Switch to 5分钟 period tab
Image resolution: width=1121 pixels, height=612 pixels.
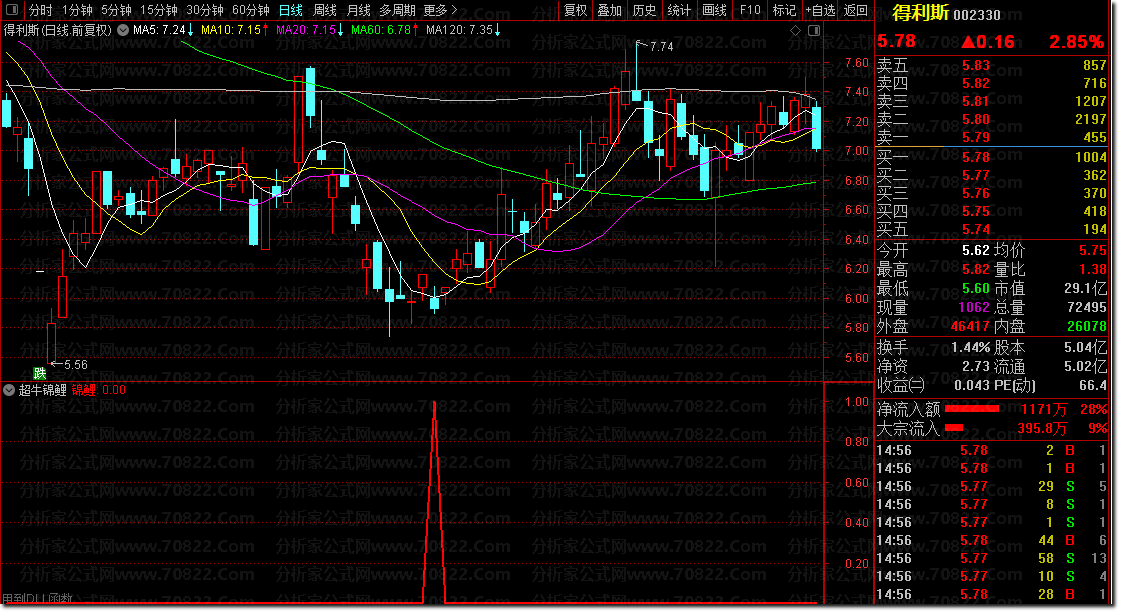click(115, 10)
